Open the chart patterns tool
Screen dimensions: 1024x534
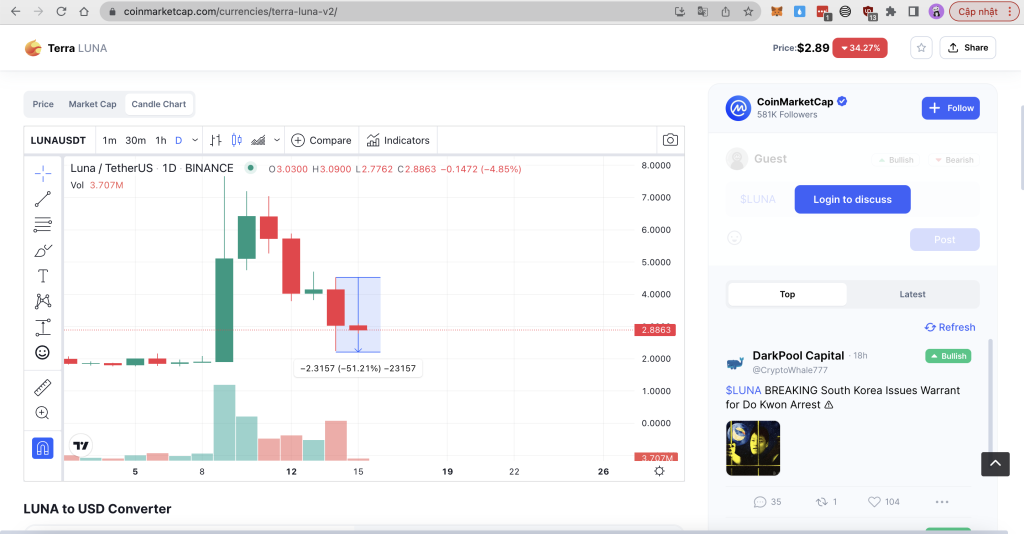click(x=42, y=301)
